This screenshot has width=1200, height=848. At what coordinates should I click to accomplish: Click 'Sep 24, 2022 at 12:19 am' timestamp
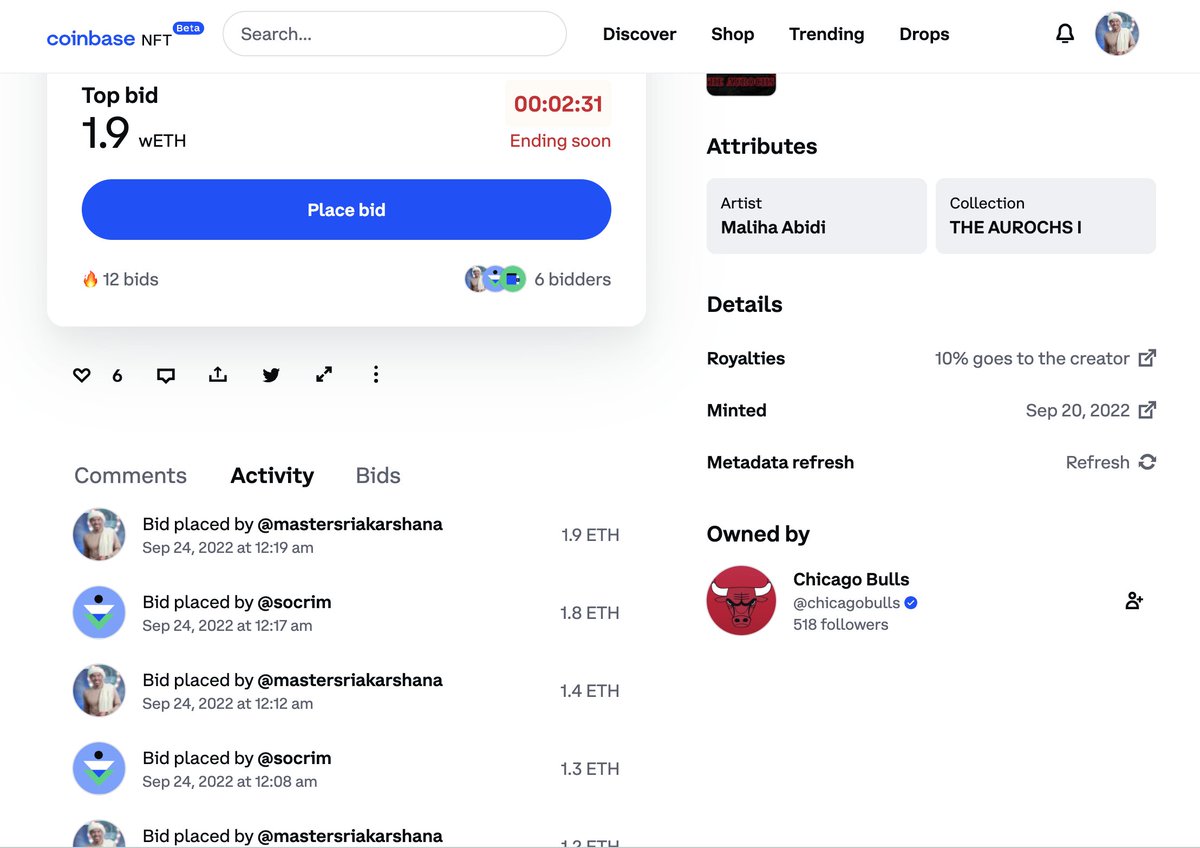[x=228, y=547]
